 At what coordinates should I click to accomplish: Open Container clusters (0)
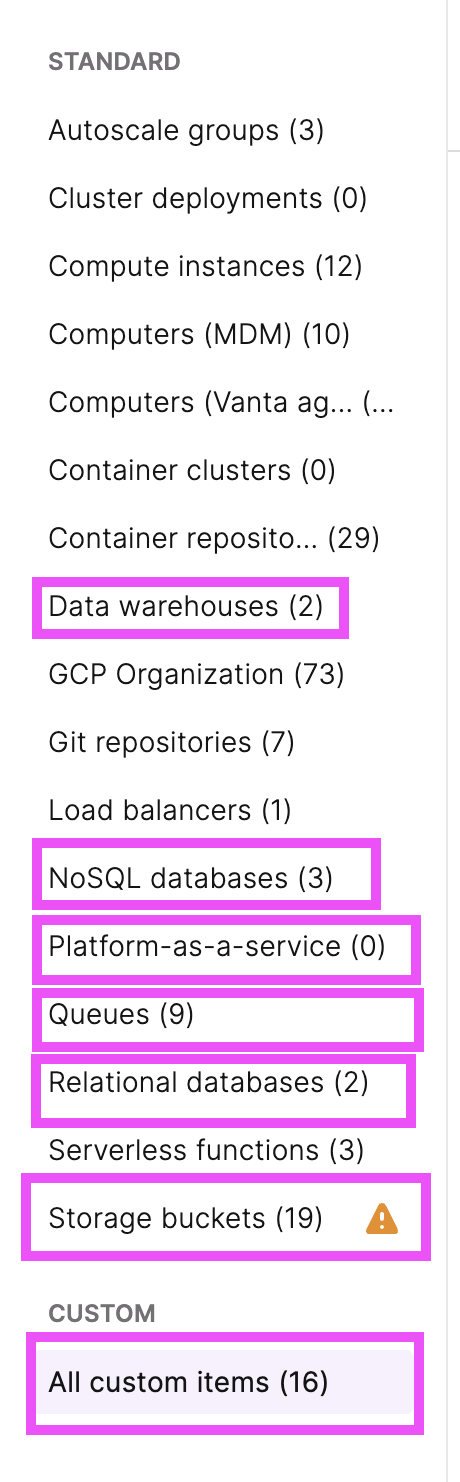[192, 470]
